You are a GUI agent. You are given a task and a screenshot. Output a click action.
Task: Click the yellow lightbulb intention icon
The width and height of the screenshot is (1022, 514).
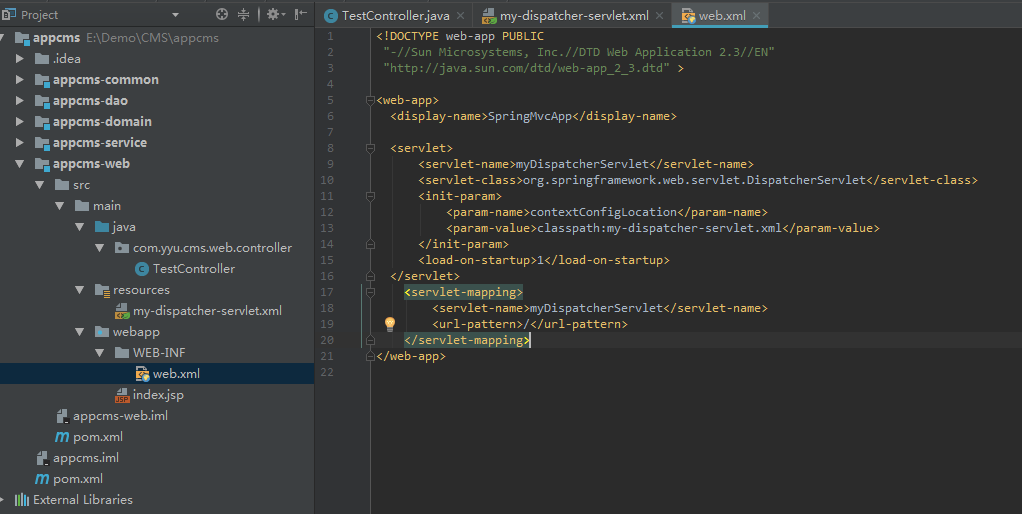click(x=391, y=324)
